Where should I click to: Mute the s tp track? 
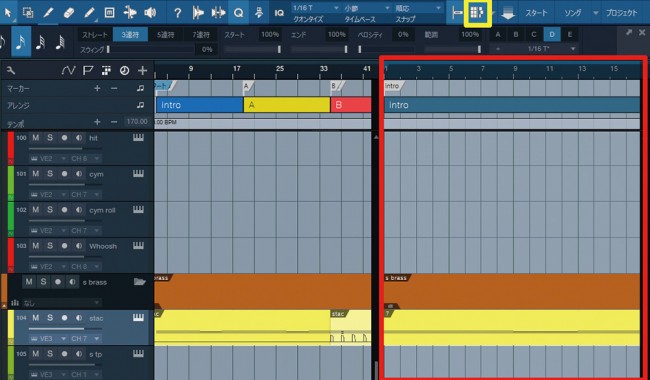pyautogui.click(x=36, y=354)
